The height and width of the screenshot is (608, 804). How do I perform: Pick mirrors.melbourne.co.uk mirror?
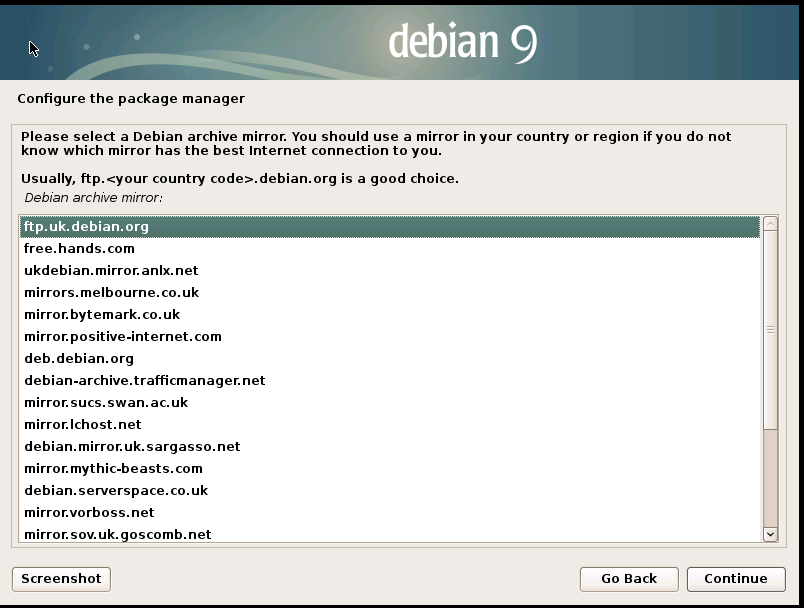[390, 293]
